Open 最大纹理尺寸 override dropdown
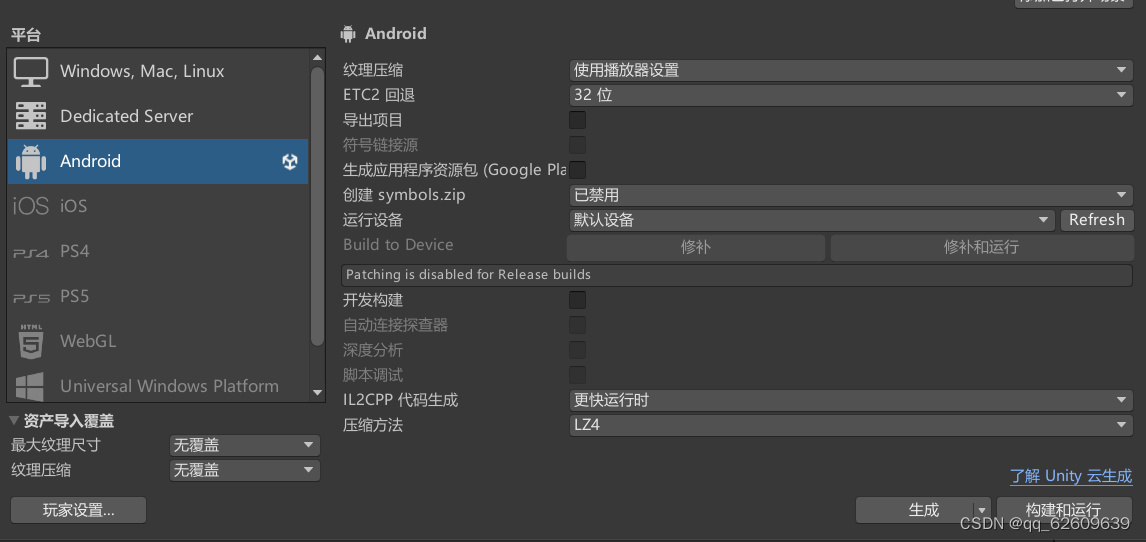 (x=245, y=445)
